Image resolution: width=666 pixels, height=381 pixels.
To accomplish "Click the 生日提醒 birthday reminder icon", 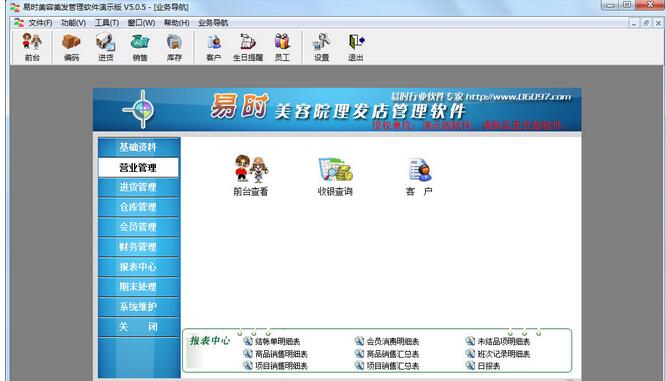I will pyautogui.click(x=248, y=47).
